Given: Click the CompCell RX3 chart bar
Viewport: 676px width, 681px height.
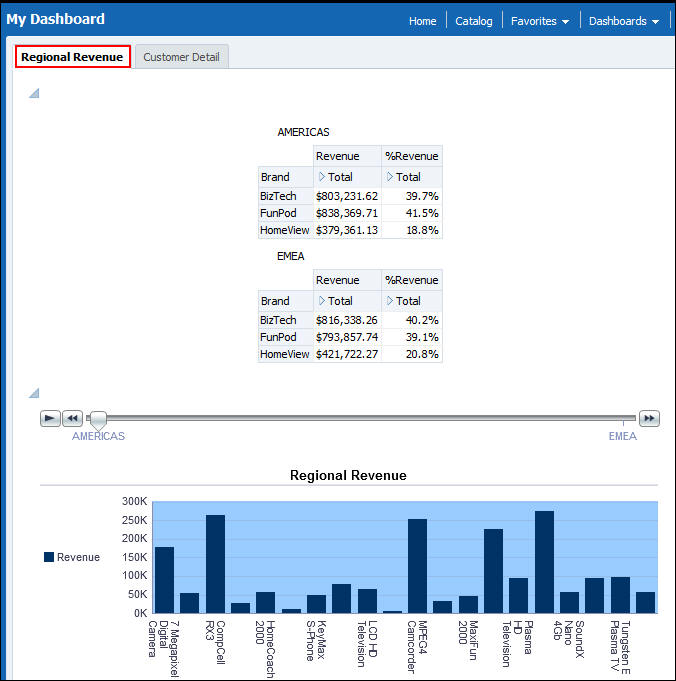Looking at the screenshot, I should point(215,564).
